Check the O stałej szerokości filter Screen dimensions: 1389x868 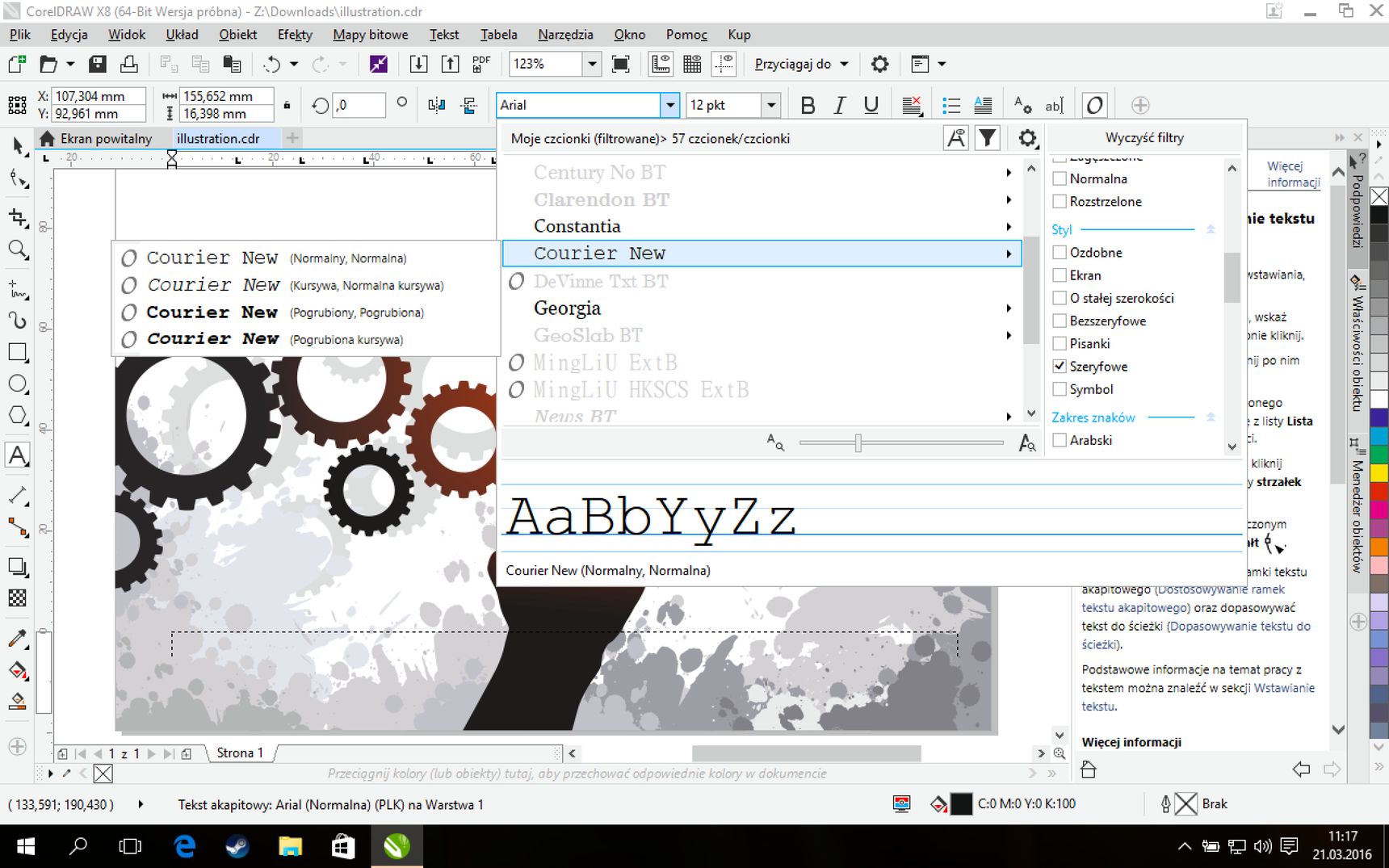1060,298
